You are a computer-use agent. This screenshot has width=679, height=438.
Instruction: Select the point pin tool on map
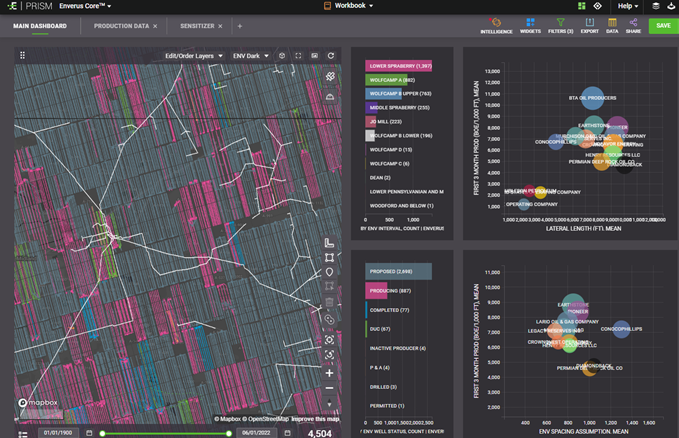click(x=330, y=272)
